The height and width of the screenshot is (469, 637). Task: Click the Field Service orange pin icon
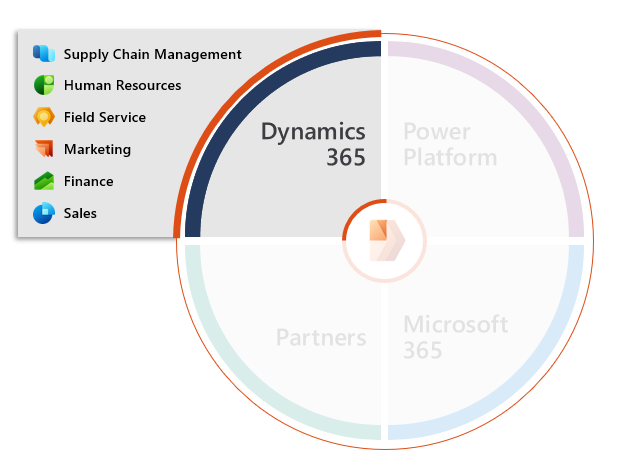(x=44, y=117)
